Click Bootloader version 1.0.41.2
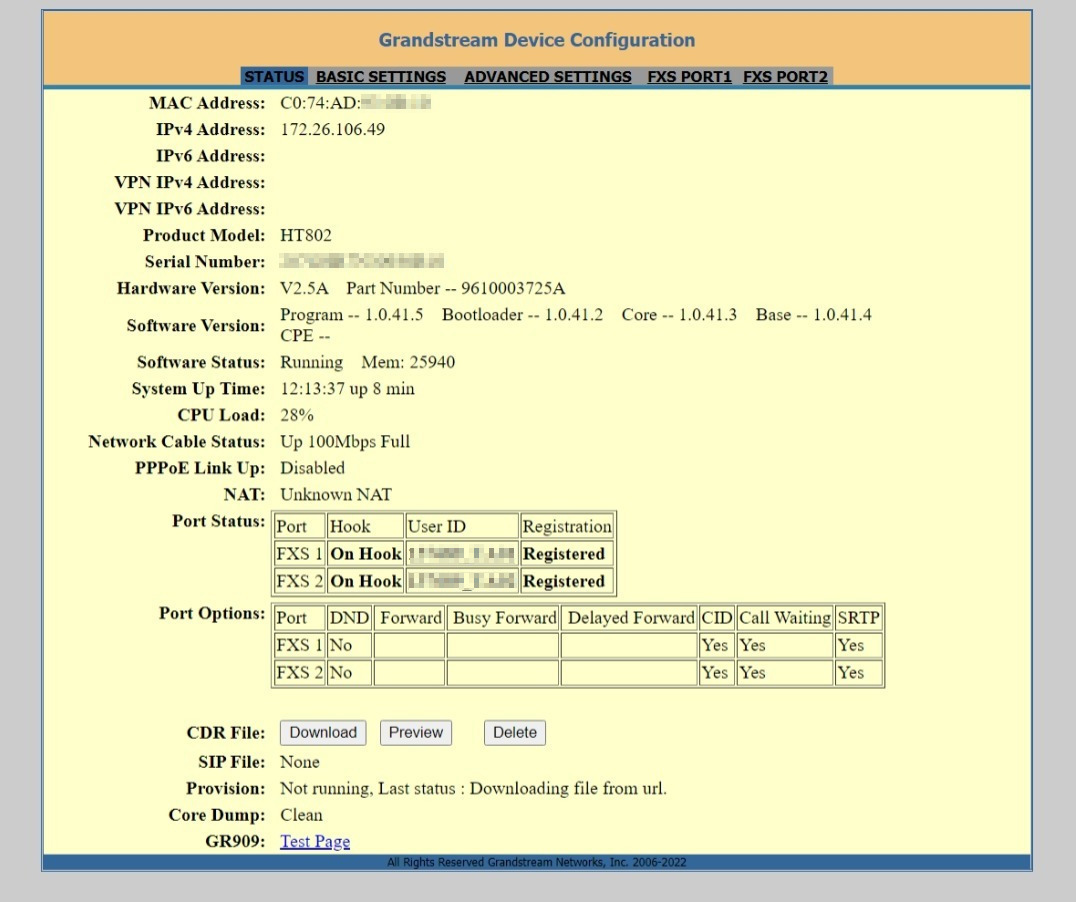Image resolution: width=1076 pixels, height=902 pixels. pos(522,314)
